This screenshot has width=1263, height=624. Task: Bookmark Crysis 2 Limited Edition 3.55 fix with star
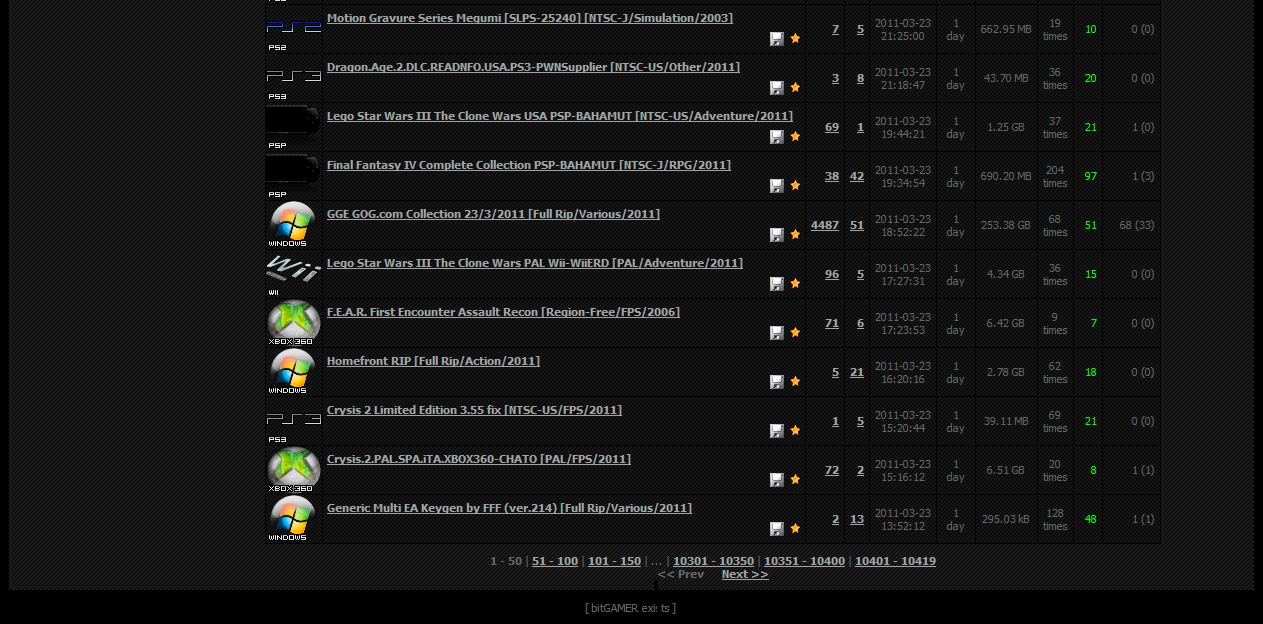click(x=795, y=430)
